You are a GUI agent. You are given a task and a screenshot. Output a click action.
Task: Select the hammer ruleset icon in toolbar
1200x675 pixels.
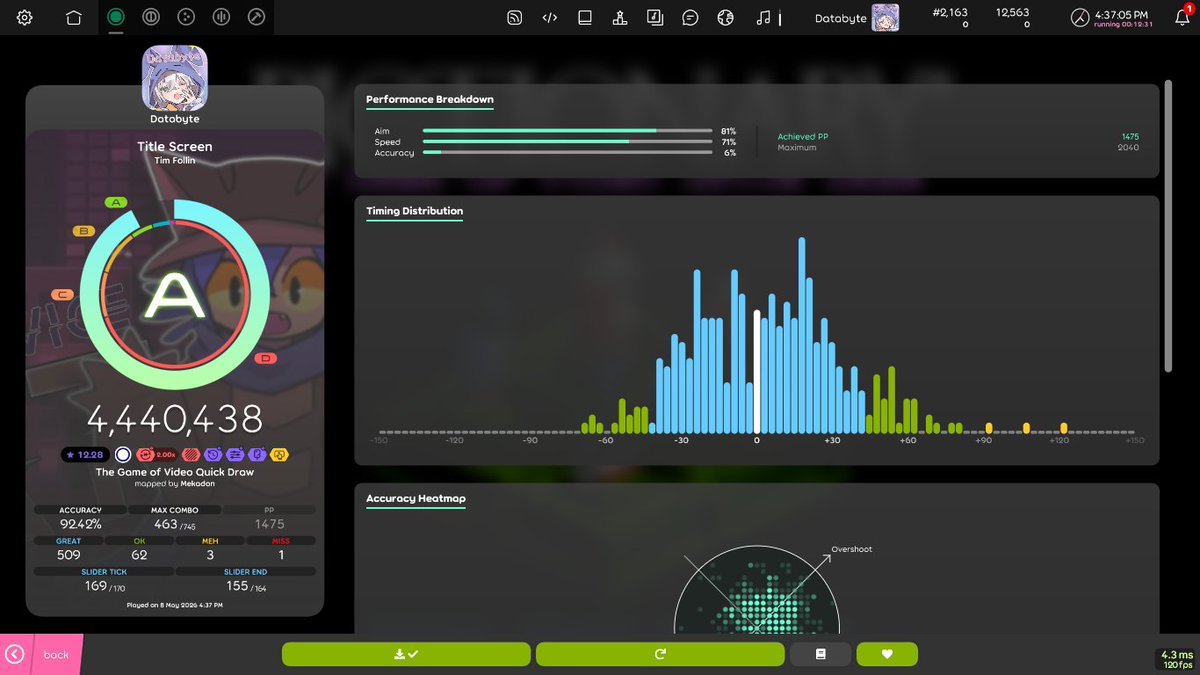coord(256,17)
